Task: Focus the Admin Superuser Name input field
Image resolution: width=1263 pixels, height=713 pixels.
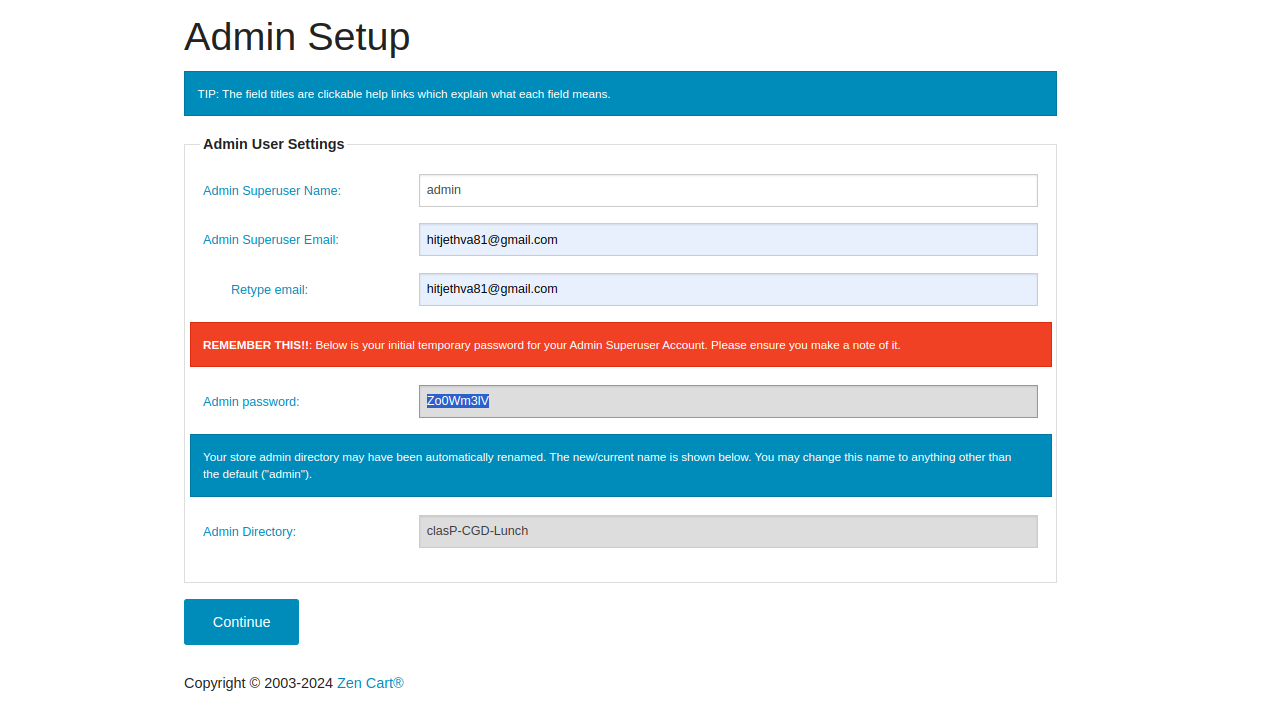Action: pos(727,191)
